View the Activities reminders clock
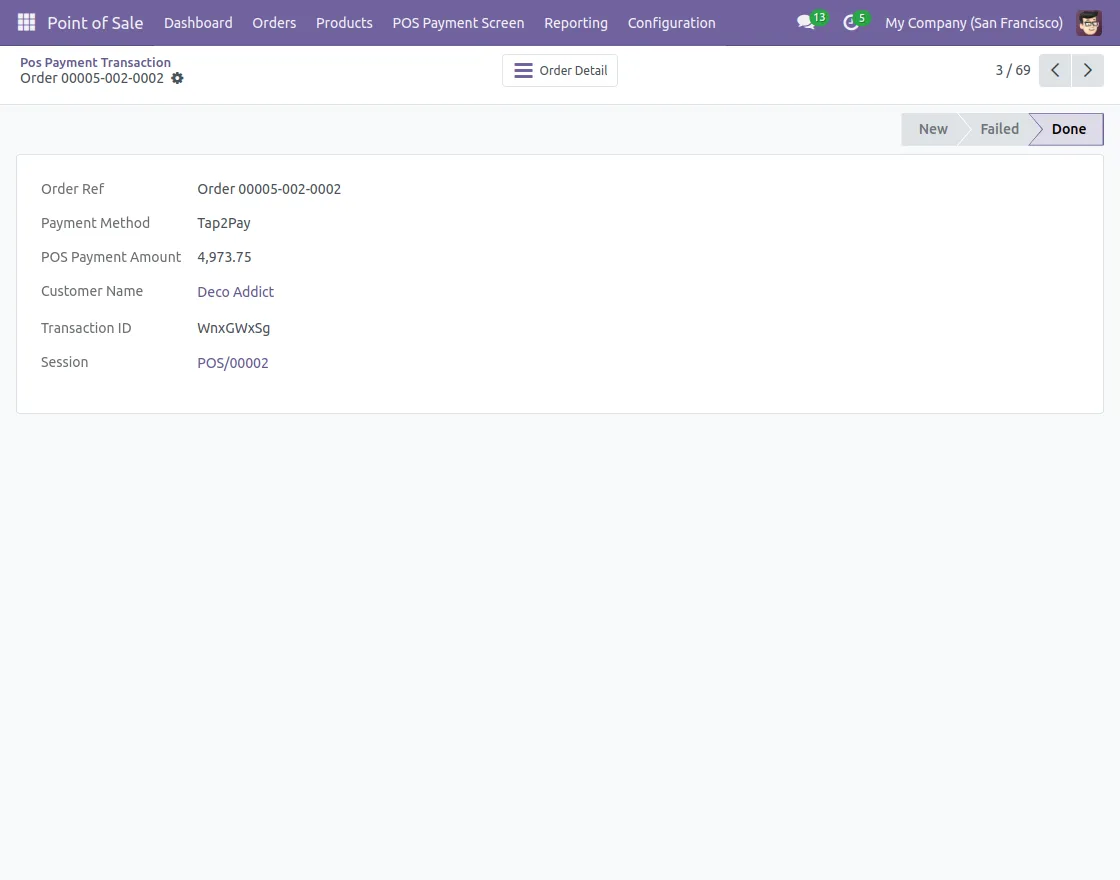Viewport: 1120px width, 880px height. (851, 22)
